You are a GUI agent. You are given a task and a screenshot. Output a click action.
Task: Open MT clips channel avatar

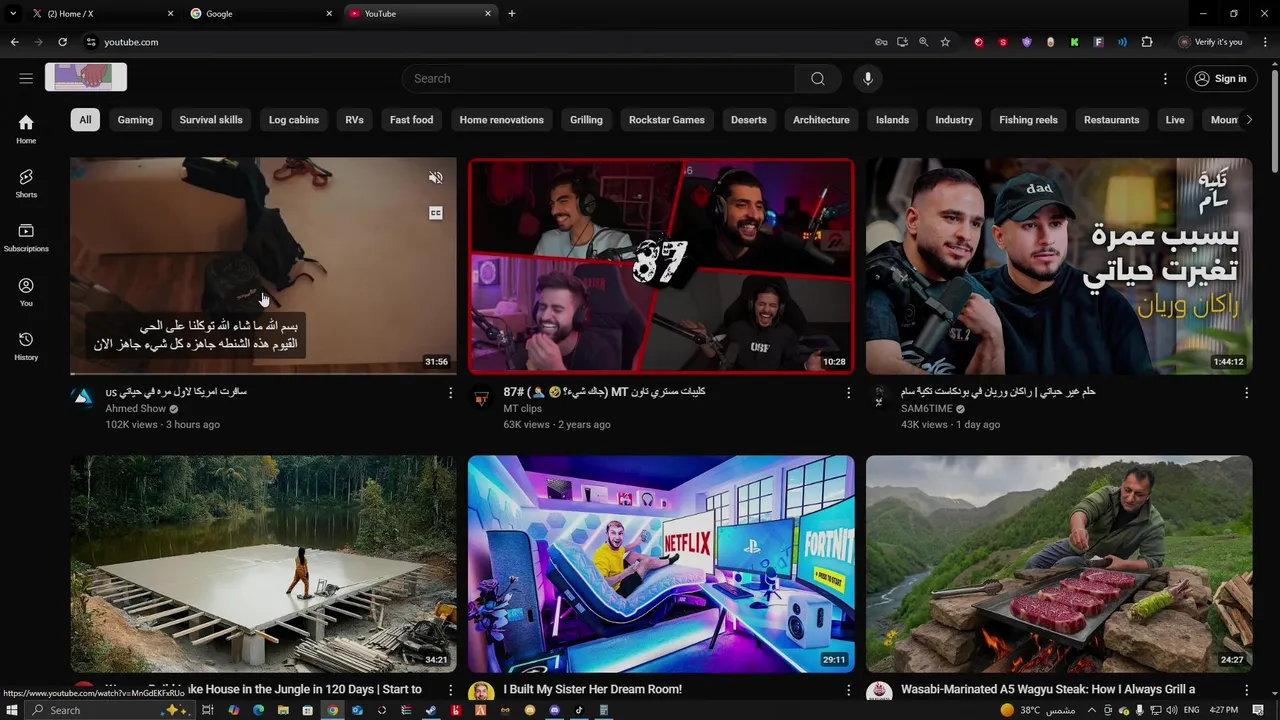(481, 397)
